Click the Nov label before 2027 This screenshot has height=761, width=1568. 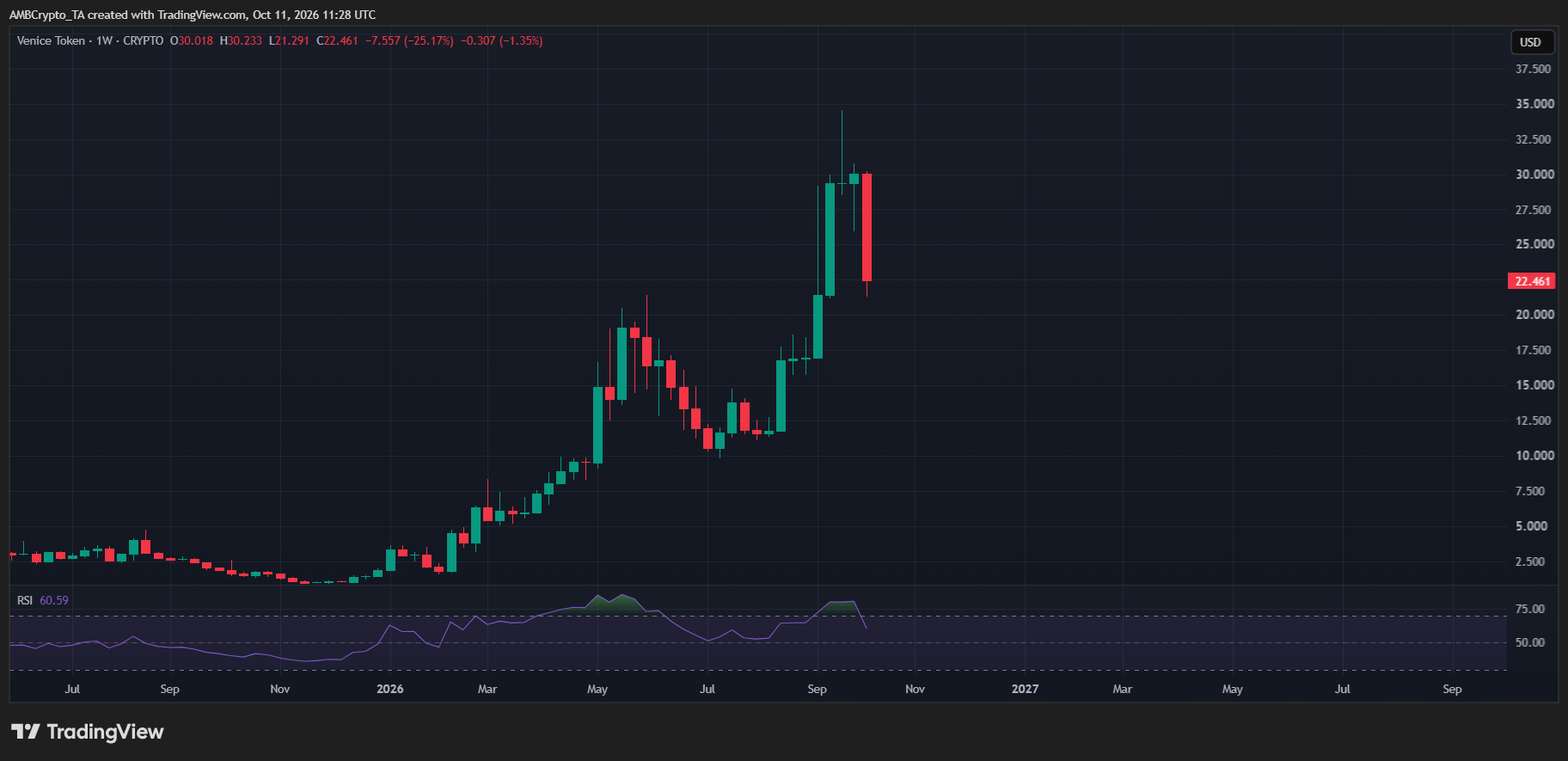pyautogui.click(x=916, y=689)
